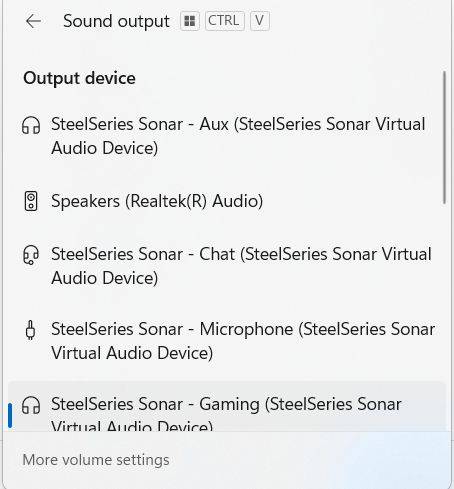454x489 pixels.
Task: Click the Audio Device) text under Sonar Aux
Action: [x=105, y=148]
